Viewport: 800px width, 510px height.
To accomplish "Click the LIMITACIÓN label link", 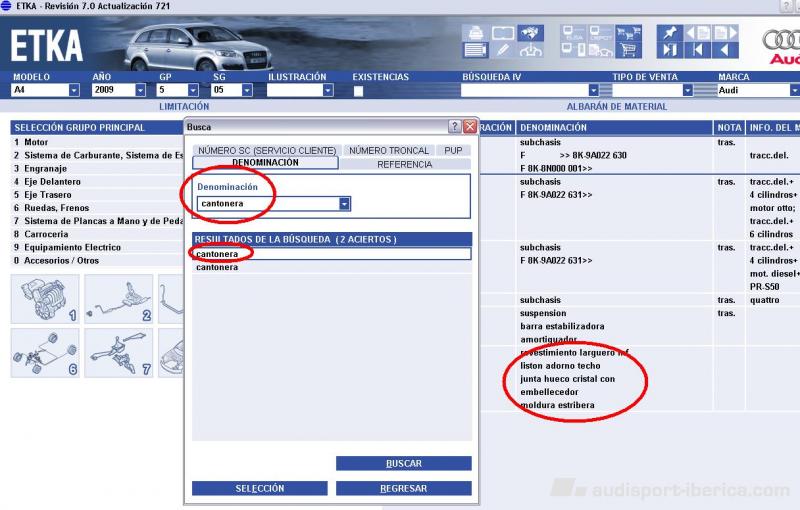I will [x=184, y=107].
